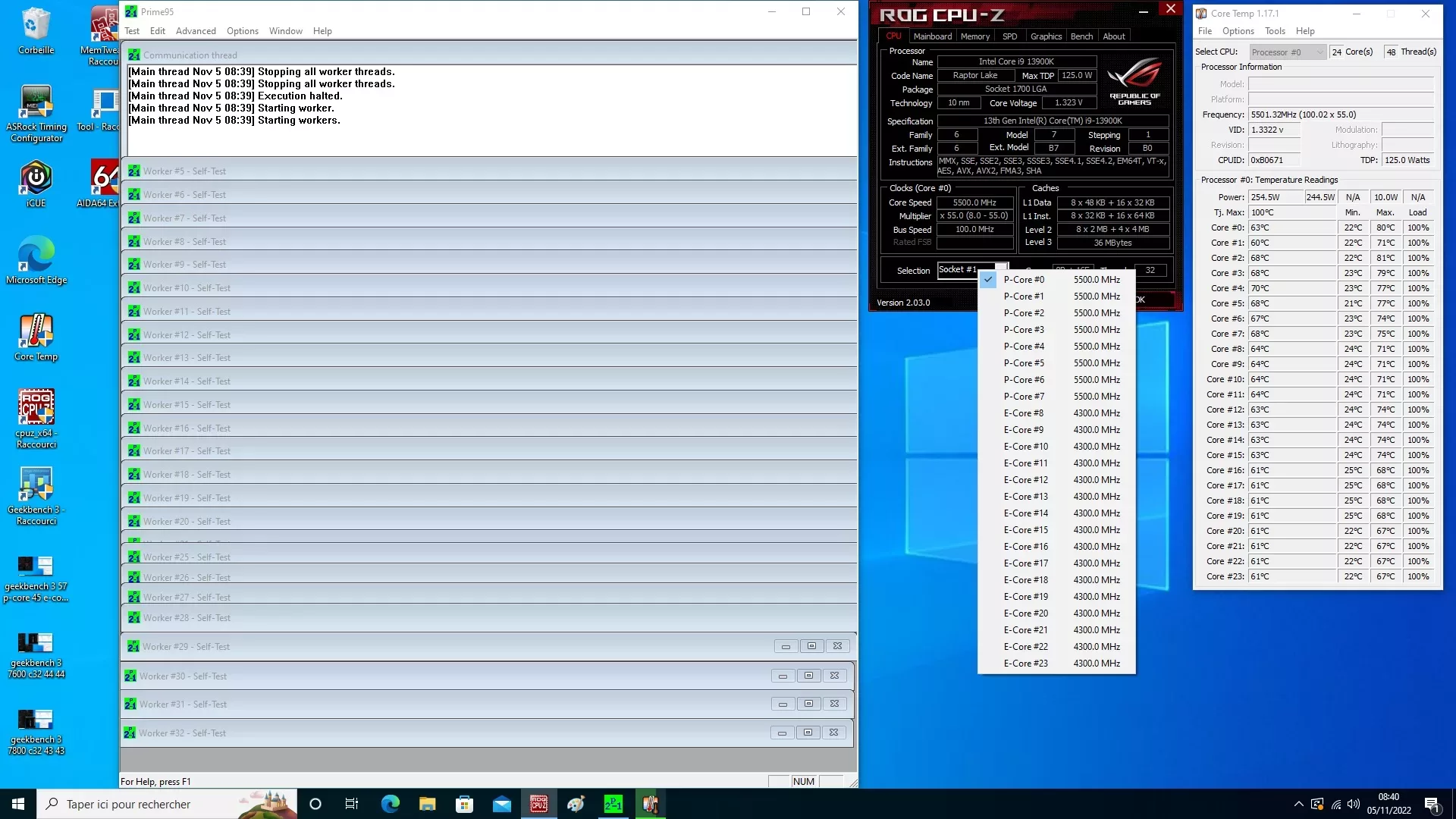Choose P-Core #4 from the list

1057,347
